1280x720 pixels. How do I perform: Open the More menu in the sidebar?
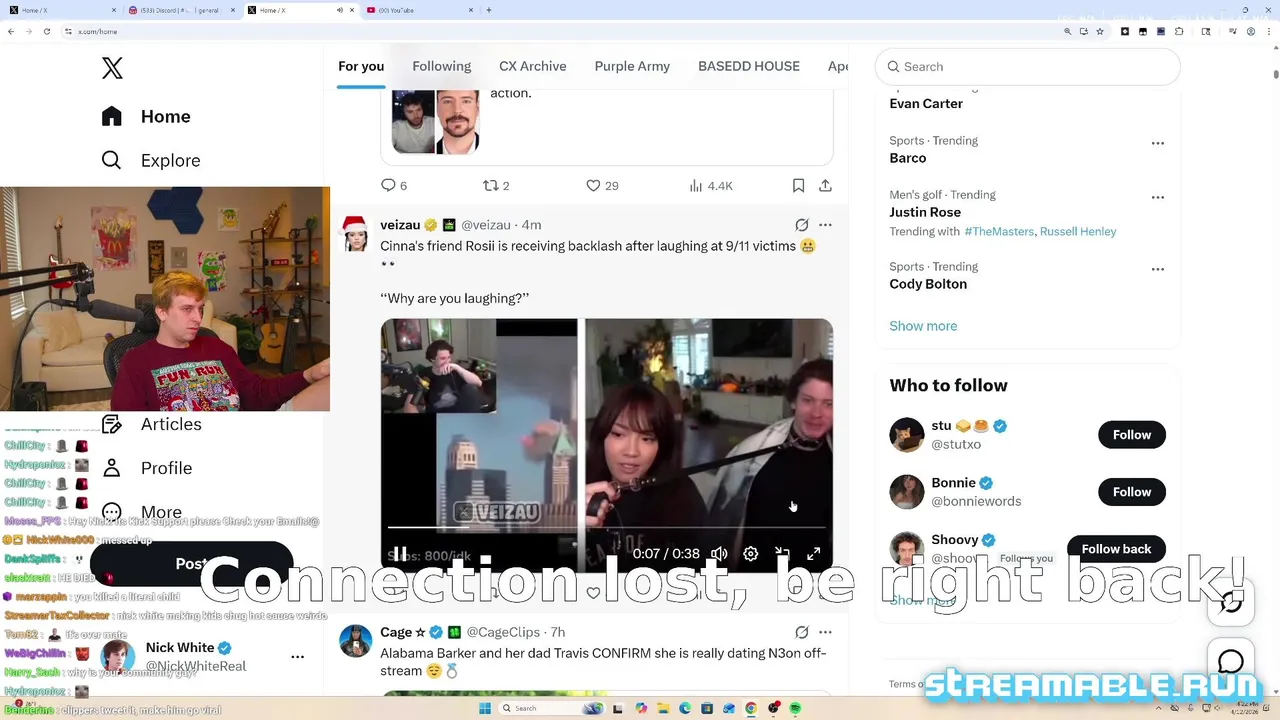click(141, 512)
